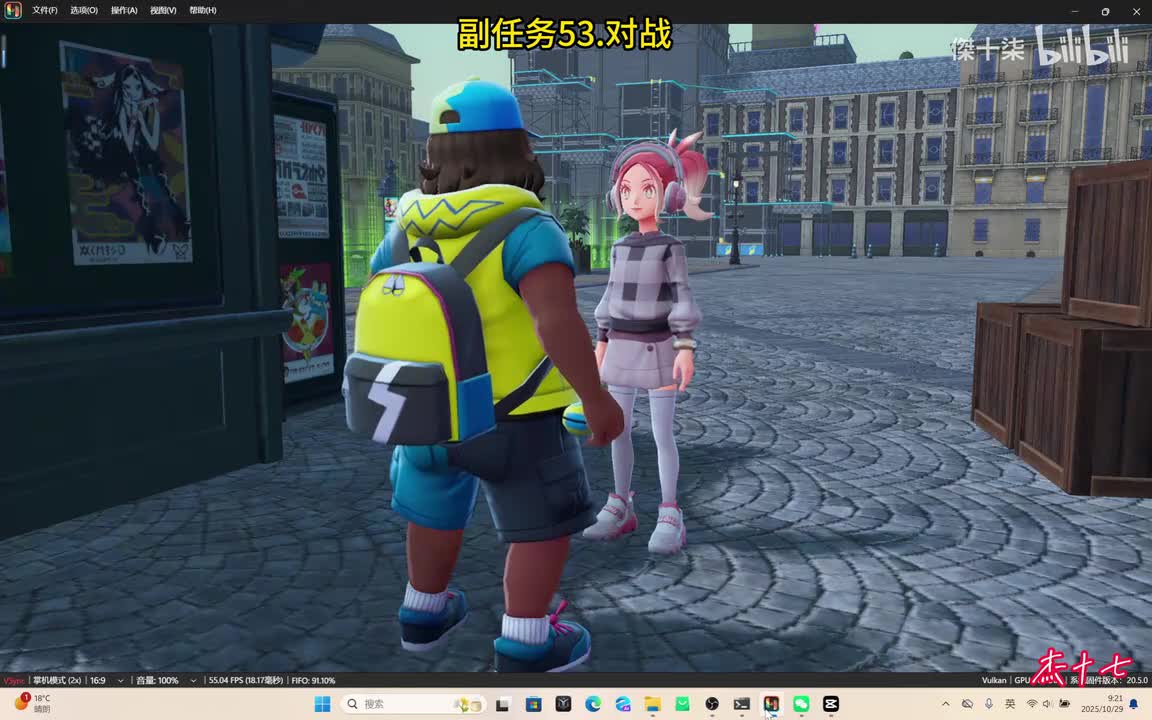Open Microsoft Store from taskbar
Viewport: 1152px width, 720px height.
pyautogui.click(x=533, y=704)
